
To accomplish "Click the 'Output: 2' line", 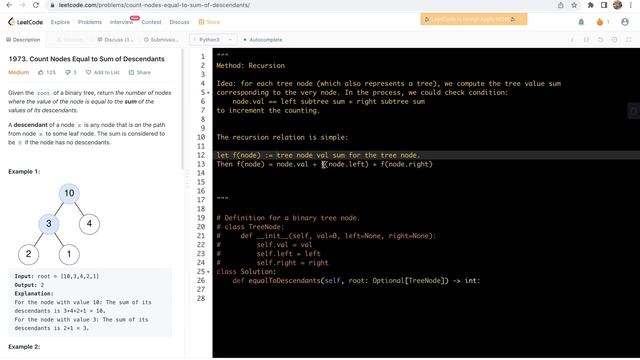I will [29, 285].
